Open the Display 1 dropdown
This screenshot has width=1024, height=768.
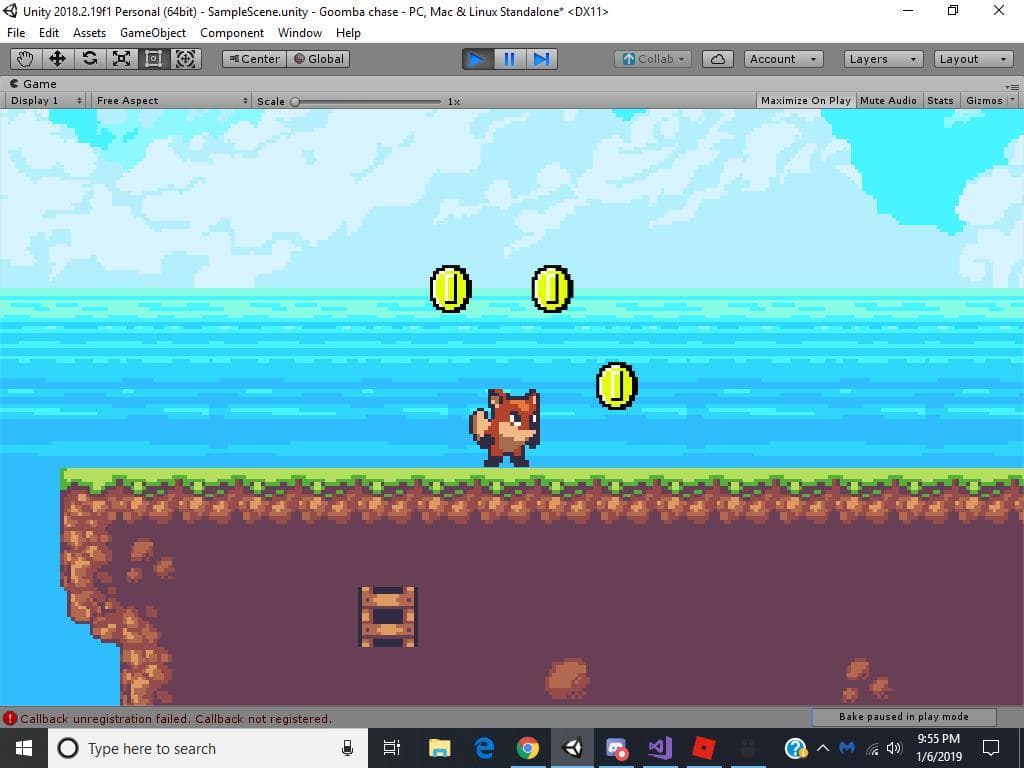45,101
